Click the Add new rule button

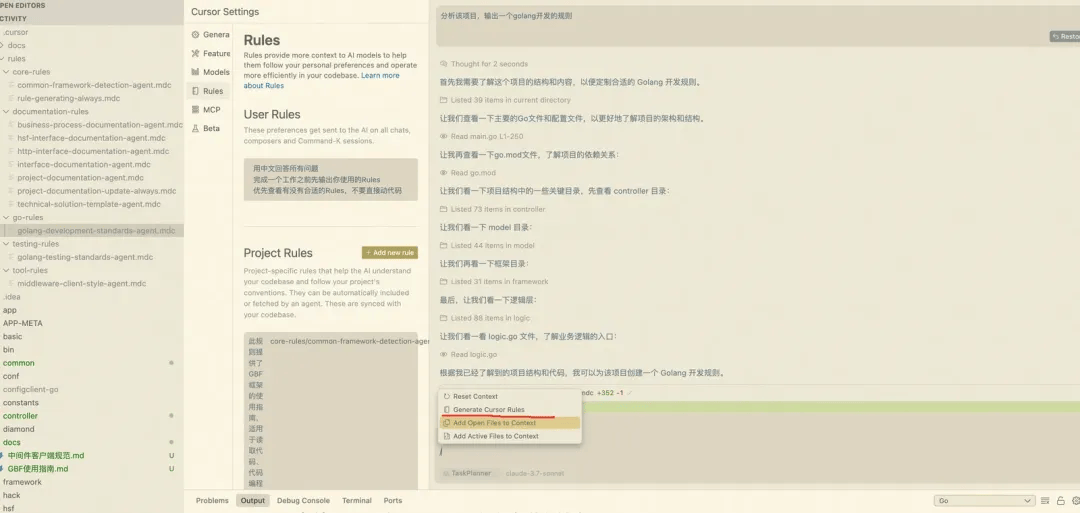(x=389, y=253)
